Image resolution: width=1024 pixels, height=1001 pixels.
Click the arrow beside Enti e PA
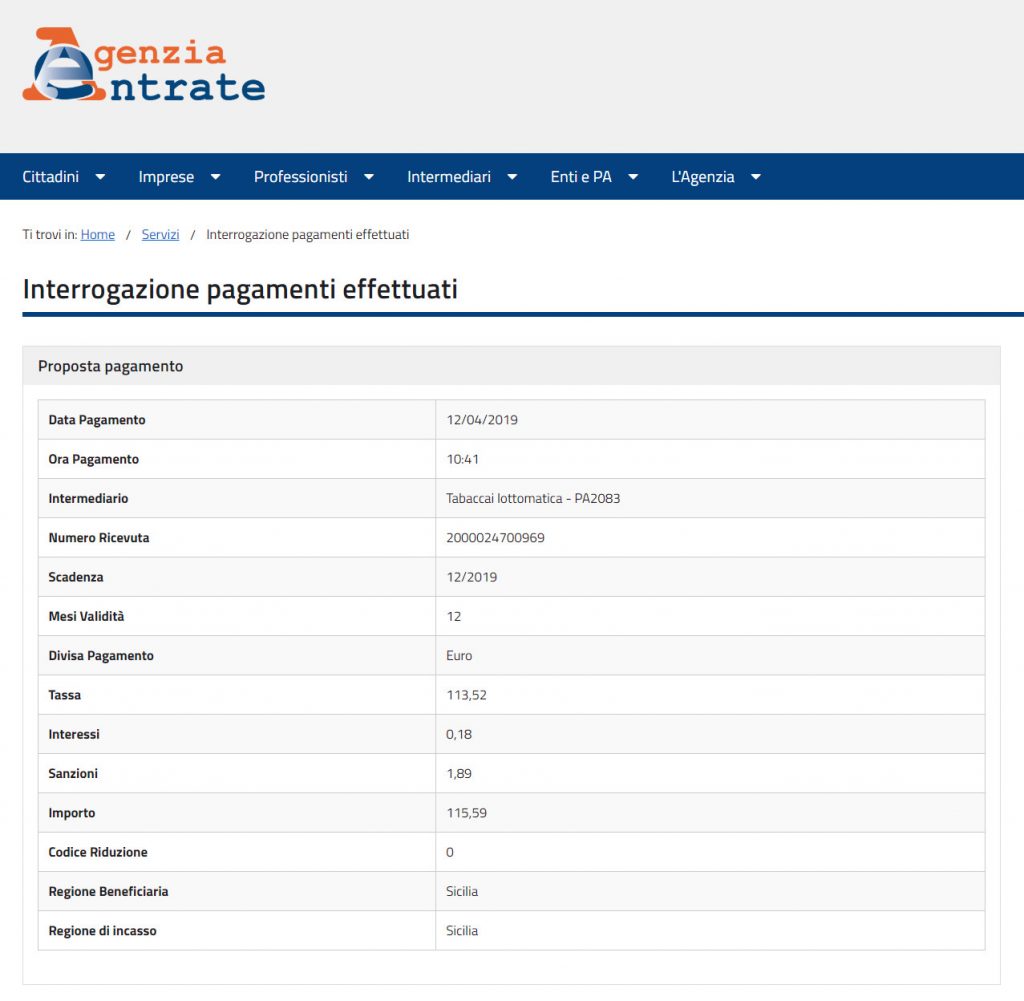[x=633, y=177]
